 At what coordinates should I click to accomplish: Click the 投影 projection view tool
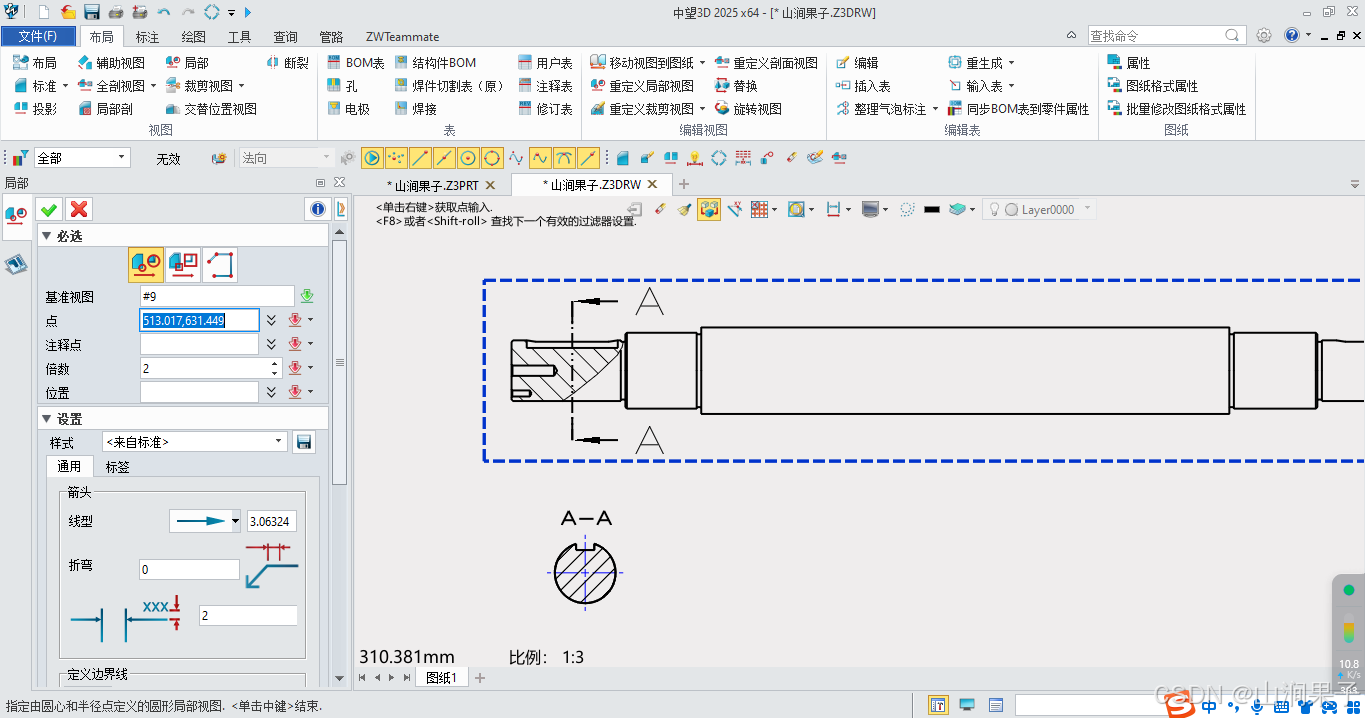click(x=35, y=109)
